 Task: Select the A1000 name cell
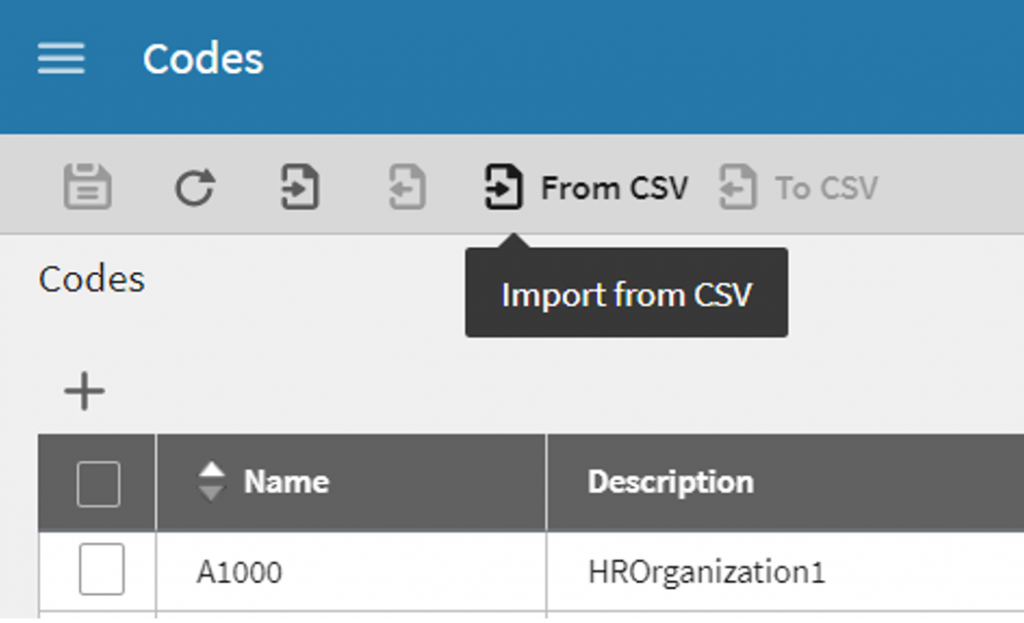pos(240,572)
